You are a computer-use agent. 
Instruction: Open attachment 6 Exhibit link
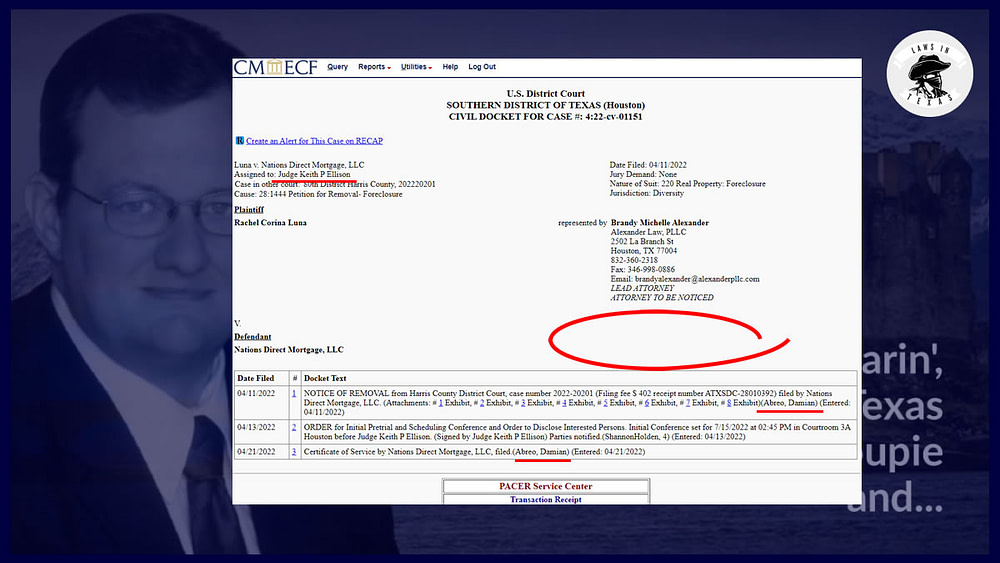[x=647, y=403]
